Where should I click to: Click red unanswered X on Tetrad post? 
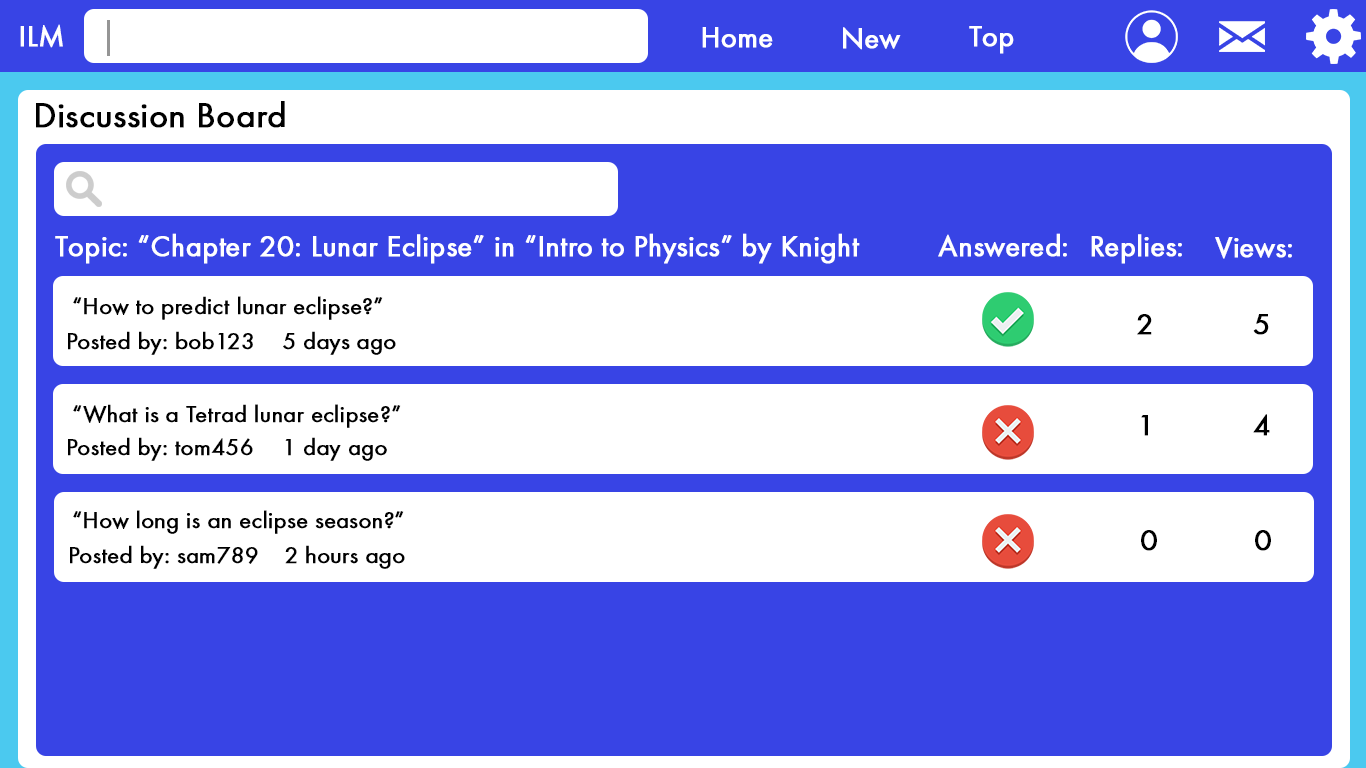[1008, 432]
